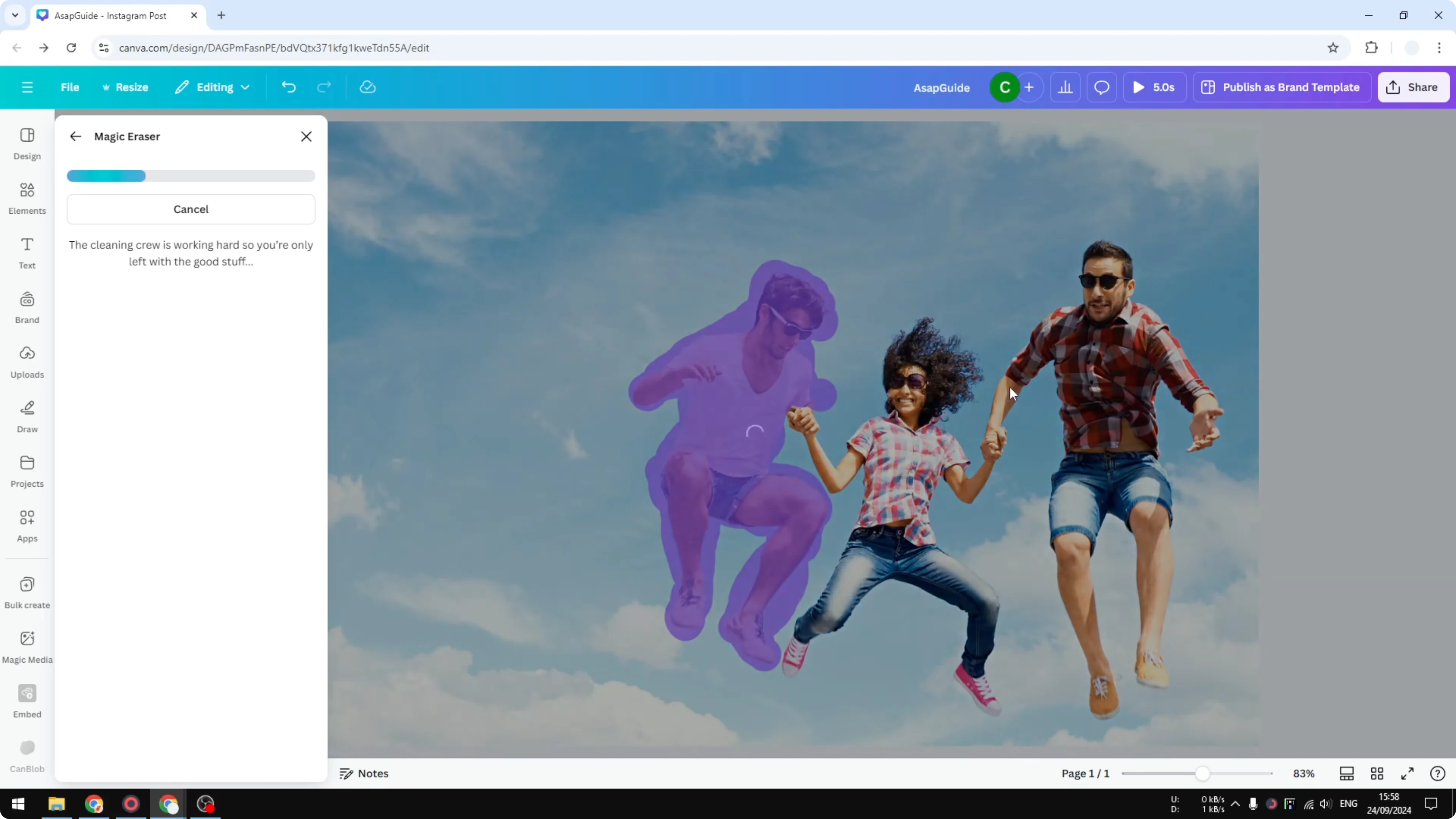Open Windows Start menu
This screenshot has height=819, width=1456.
tap(18, 804)
